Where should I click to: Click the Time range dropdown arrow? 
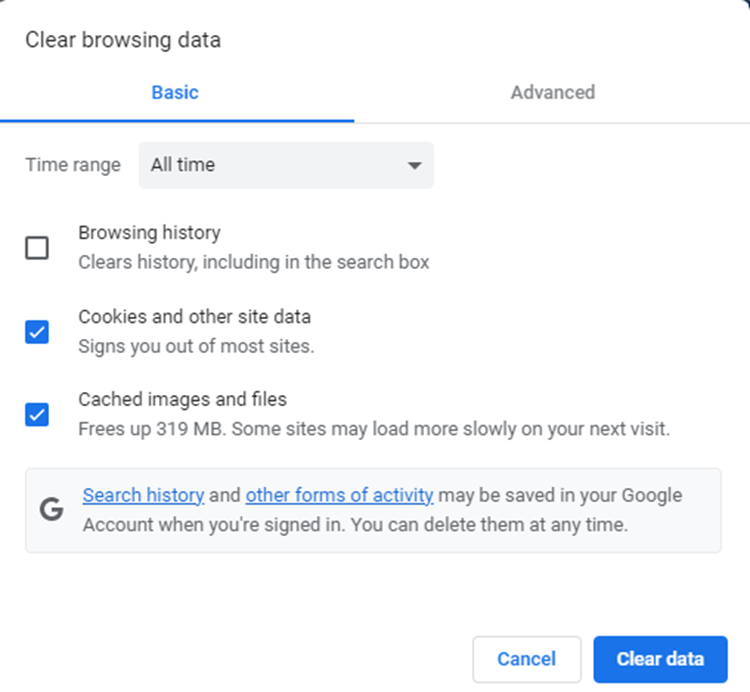click(x=414, y=166)
